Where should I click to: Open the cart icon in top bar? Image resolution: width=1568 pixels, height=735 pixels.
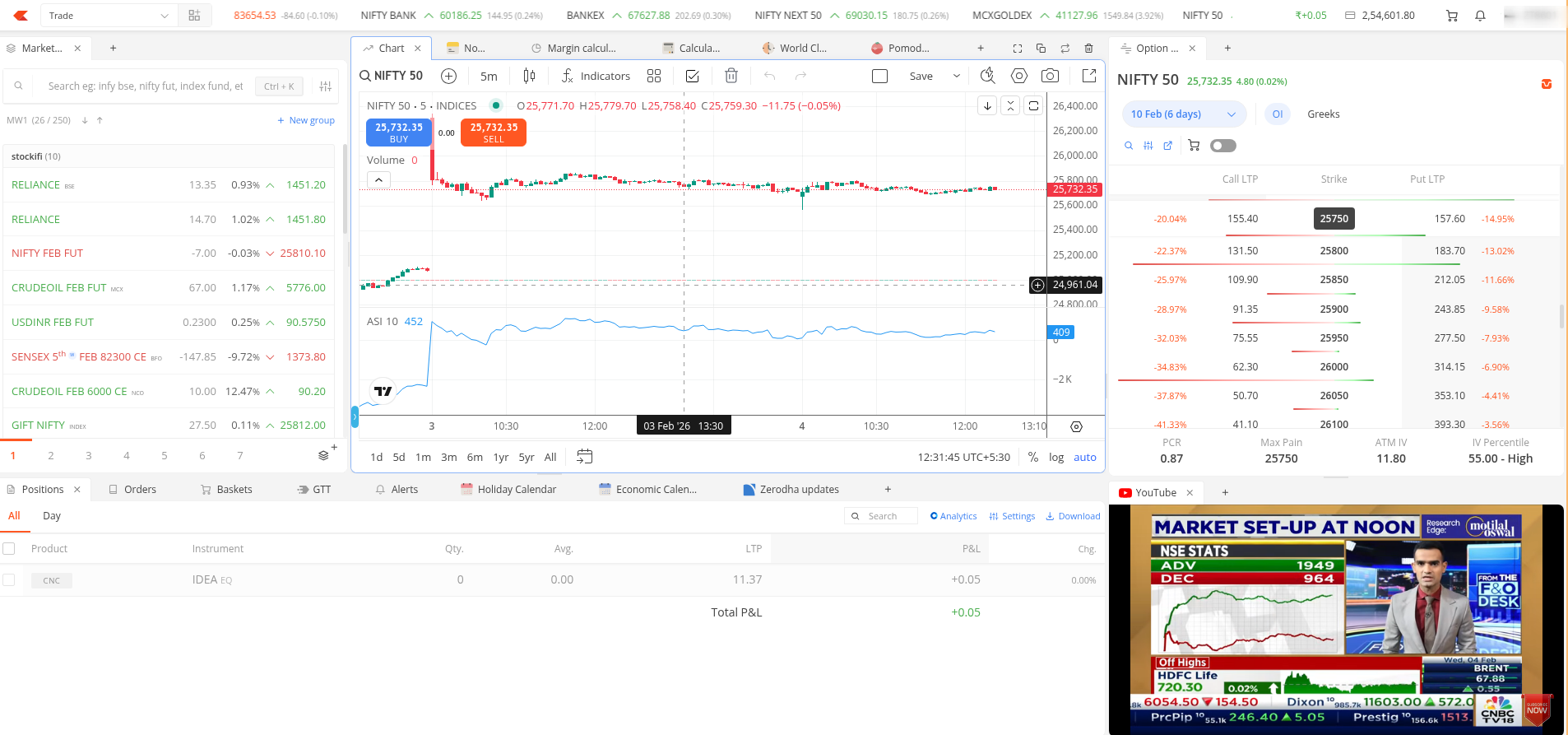coord(1452,16)
